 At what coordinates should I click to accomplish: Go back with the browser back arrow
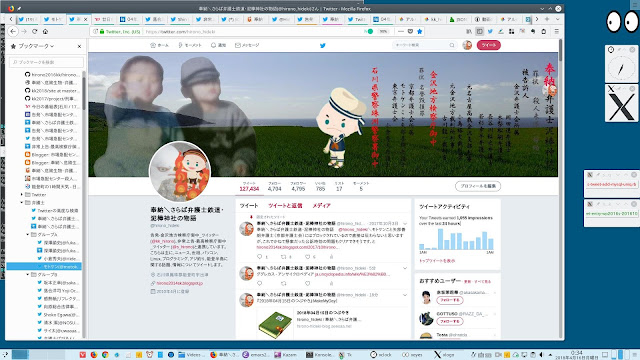13,31
